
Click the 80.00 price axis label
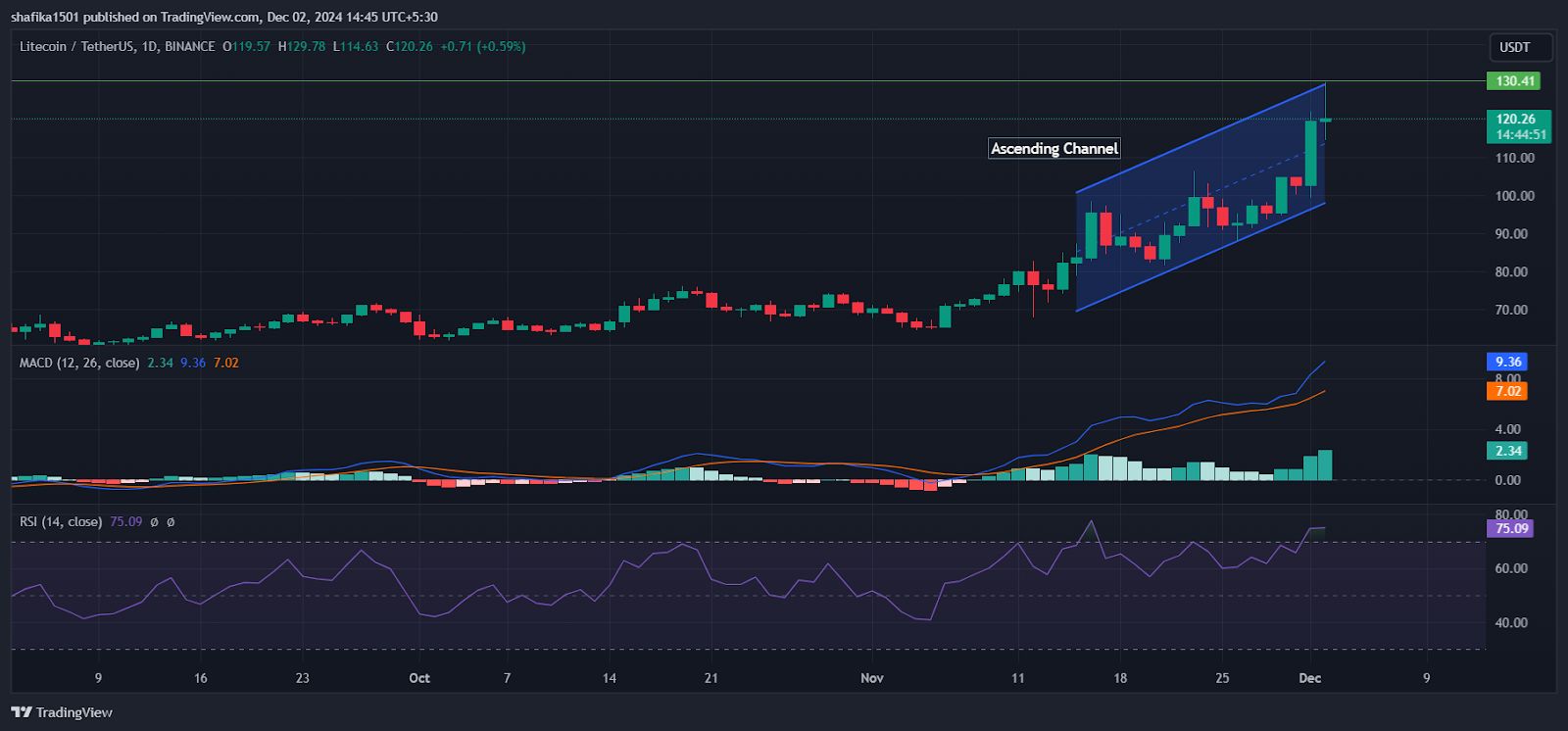1511,272
